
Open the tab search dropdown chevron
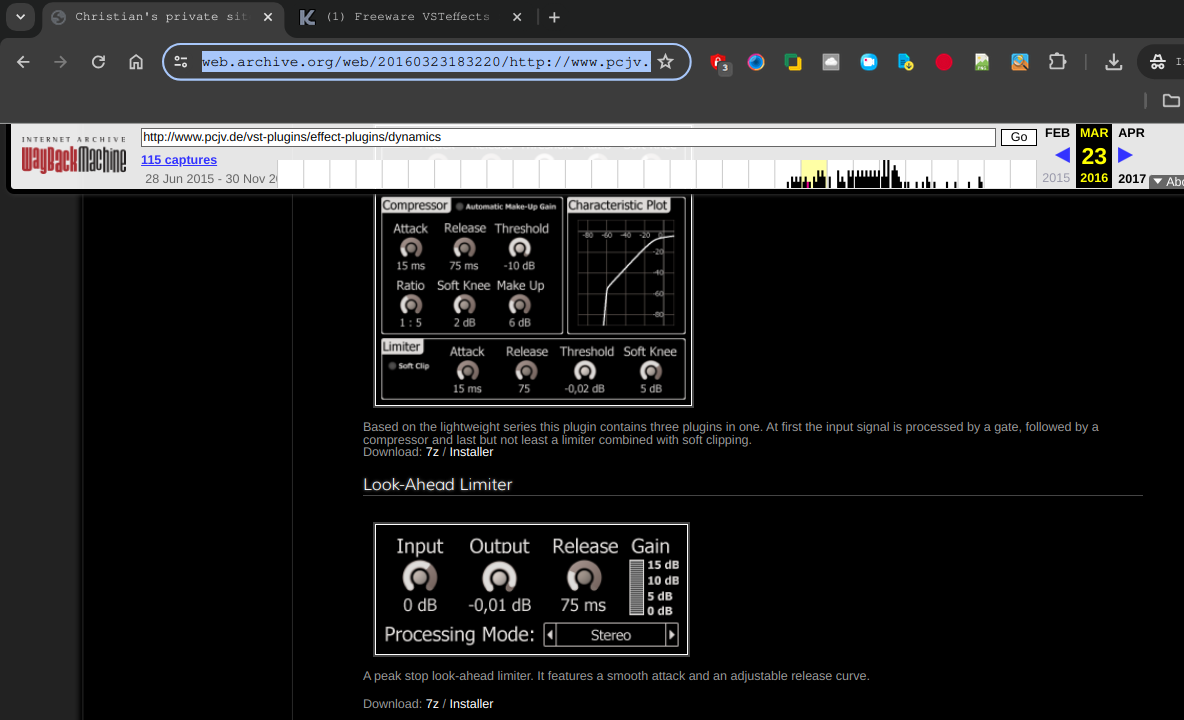pos(20,17)
